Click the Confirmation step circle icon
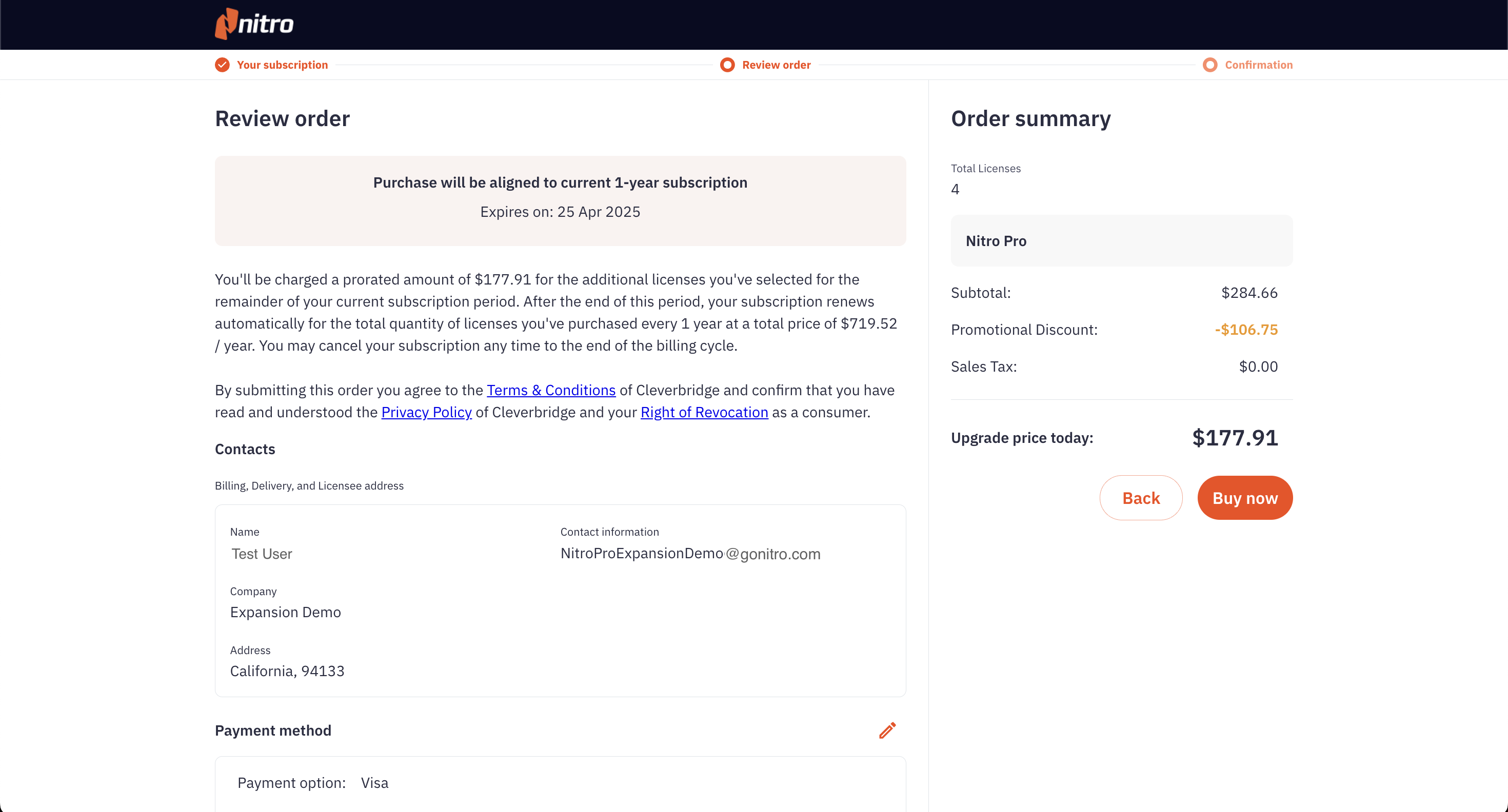Screen dimensions: 1508x812 [x=1209, y=65]
